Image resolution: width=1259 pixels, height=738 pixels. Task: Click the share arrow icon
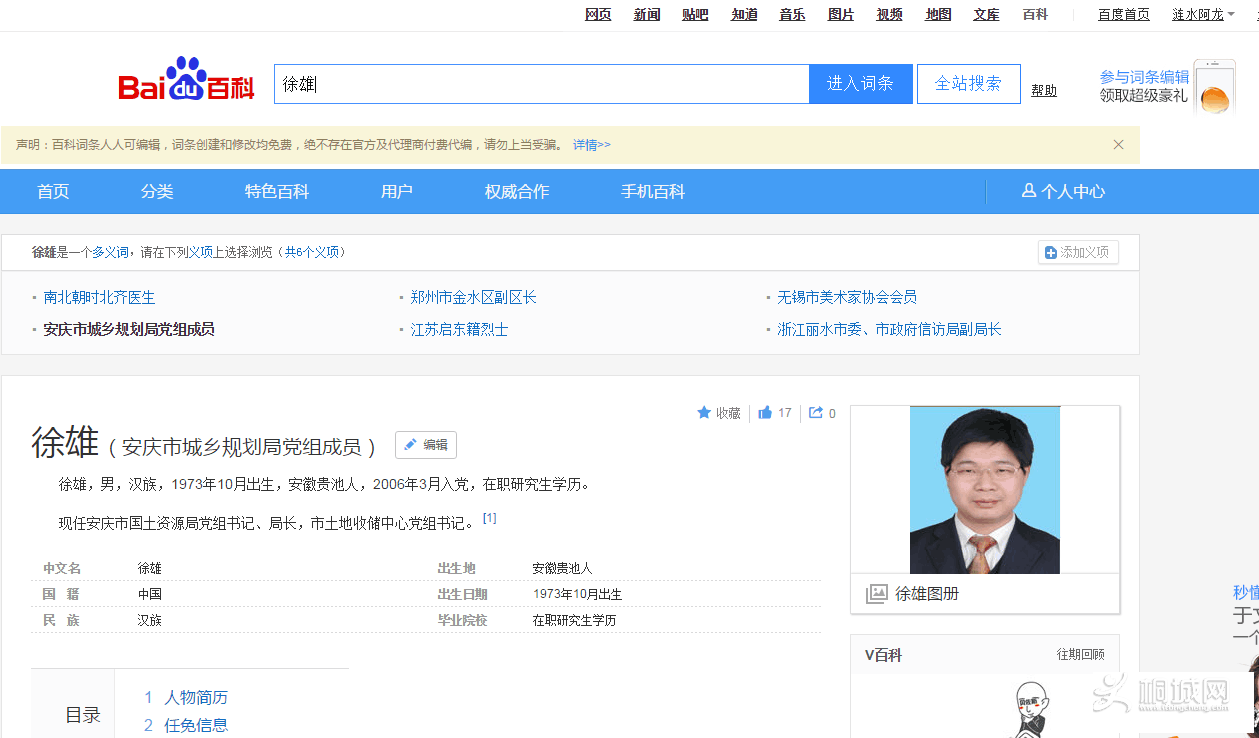coord(816,412)
